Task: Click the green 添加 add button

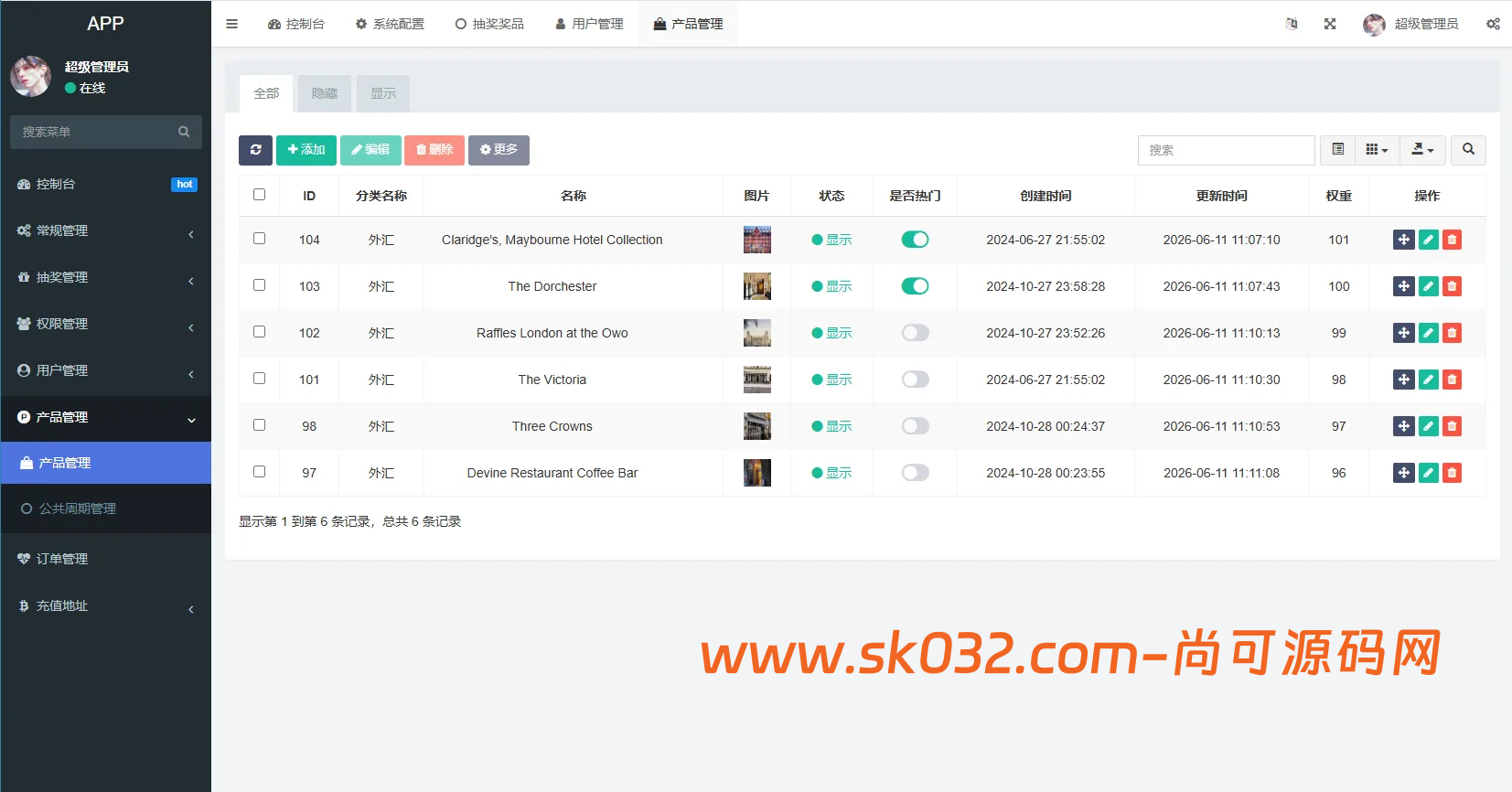Action: tap(306, 150)
